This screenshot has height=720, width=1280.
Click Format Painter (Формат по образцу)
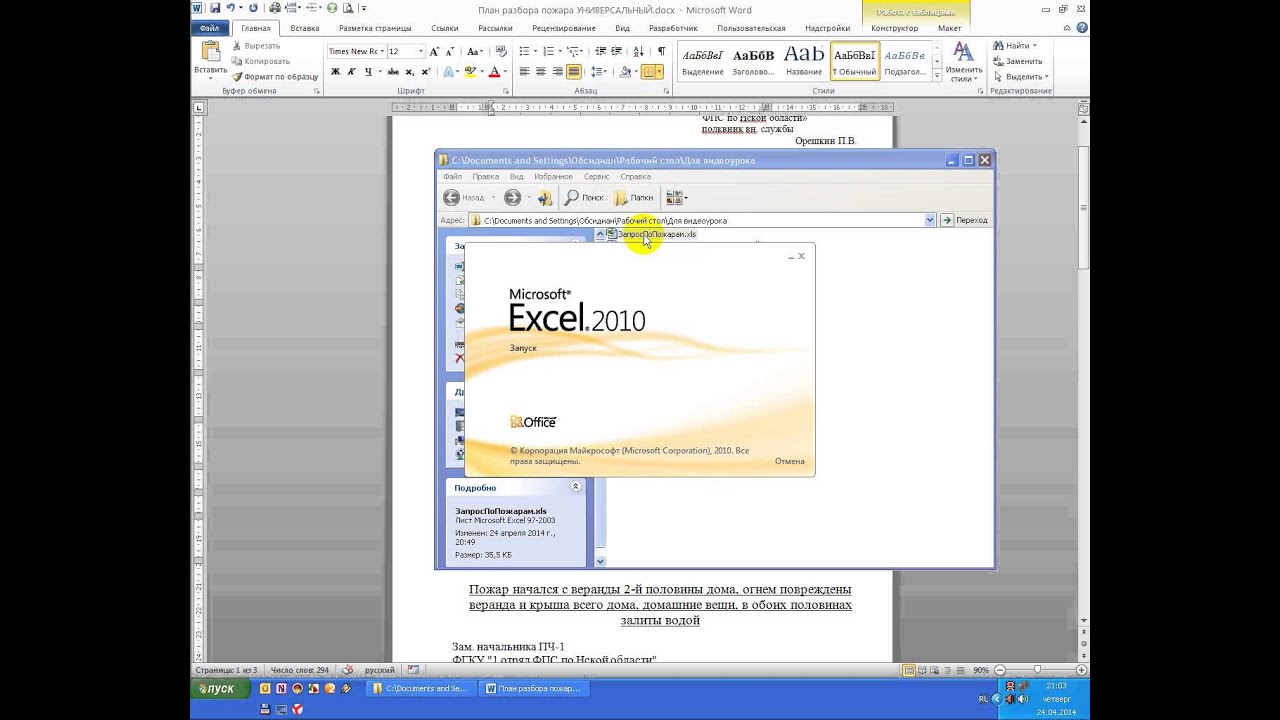point(275,76)
